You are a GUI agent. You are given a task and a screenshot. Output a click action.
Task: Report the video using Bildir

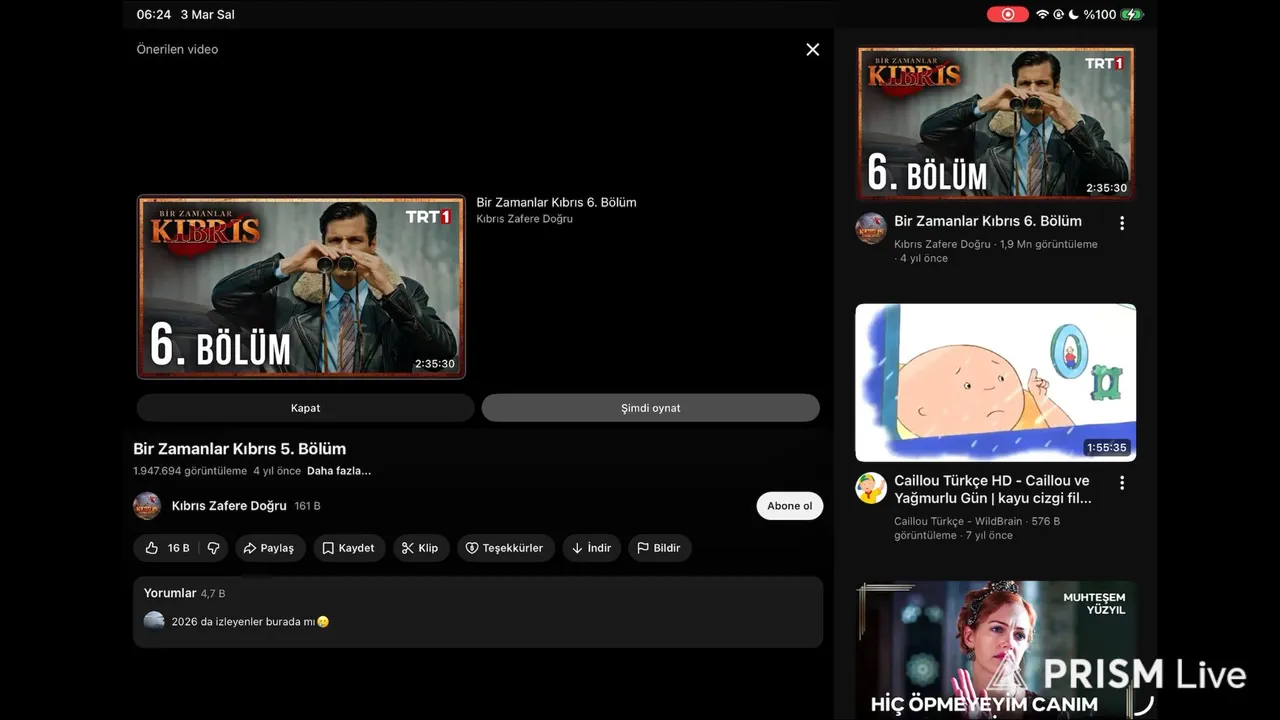[660, 548]
